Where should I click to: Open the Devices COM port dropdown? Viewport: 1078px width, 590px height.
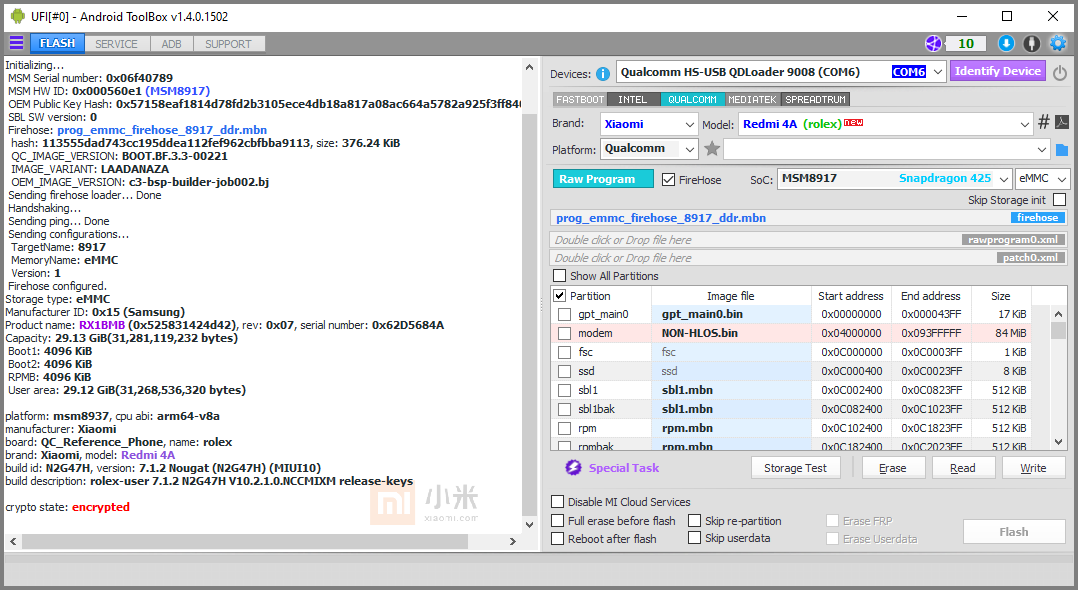point(938,72)
